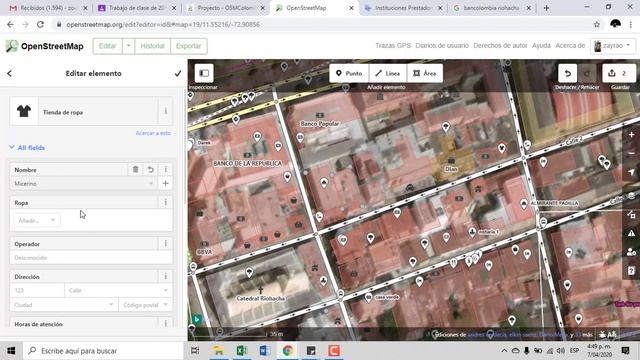Open info for Tienda de ropa preset
Image resolution: width=640 pixels, height=360 pixels.
point(165,111)
